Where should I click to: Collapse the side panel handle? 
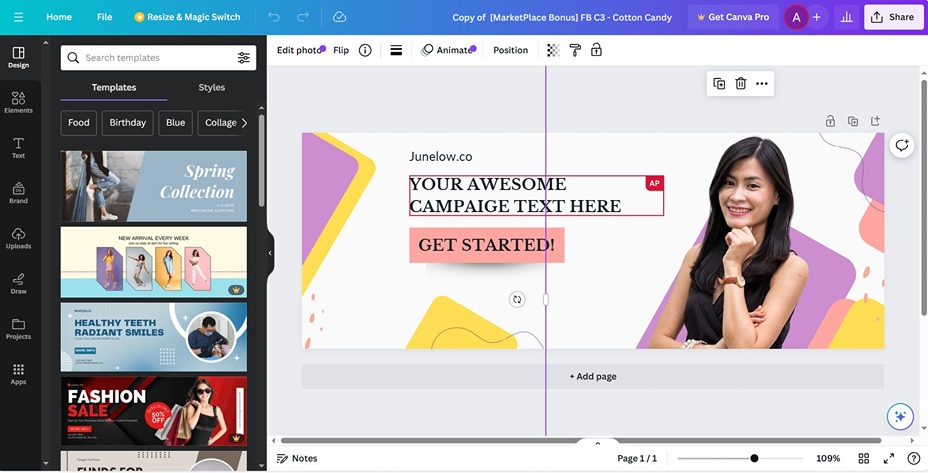click(x=270, y=253)
